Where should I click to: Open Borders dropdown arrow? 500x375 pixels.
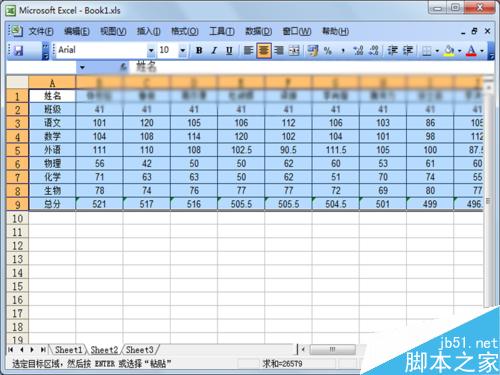pyautogui.click(x=437, y=51)
